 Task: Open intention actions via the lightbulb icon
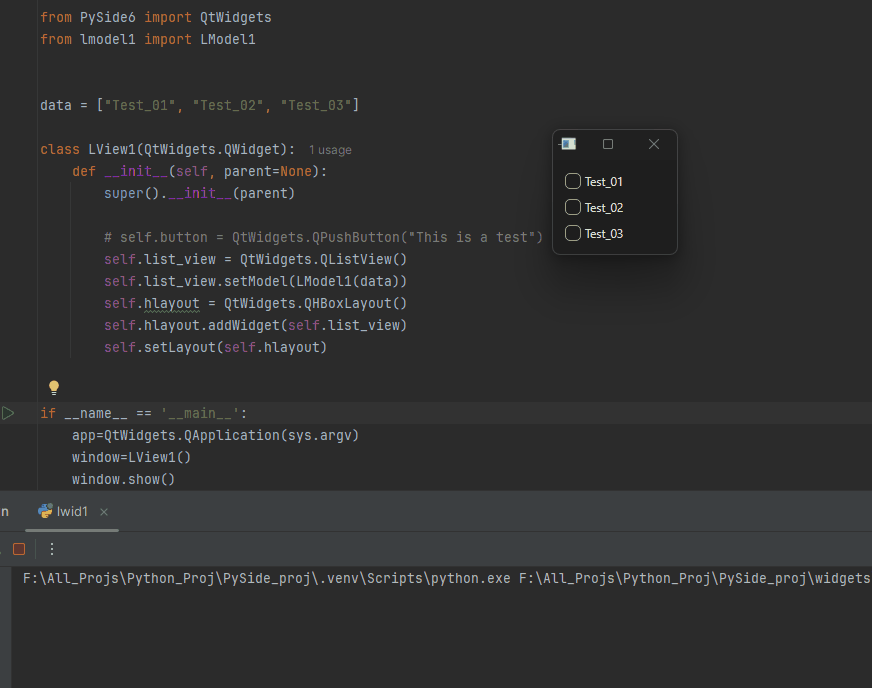point(53,387)
